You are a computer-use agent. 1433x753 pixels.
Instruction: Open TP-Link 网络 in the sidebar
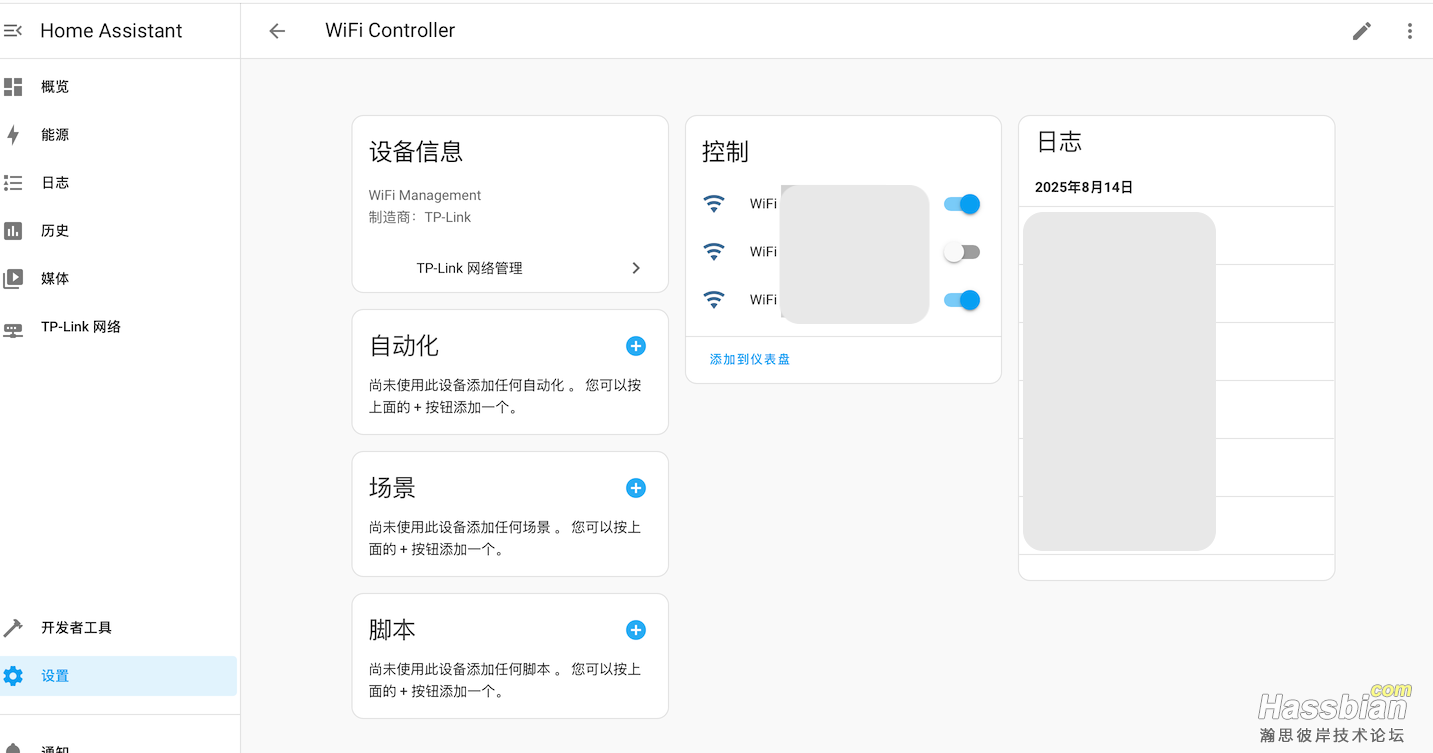click(118, 327)
